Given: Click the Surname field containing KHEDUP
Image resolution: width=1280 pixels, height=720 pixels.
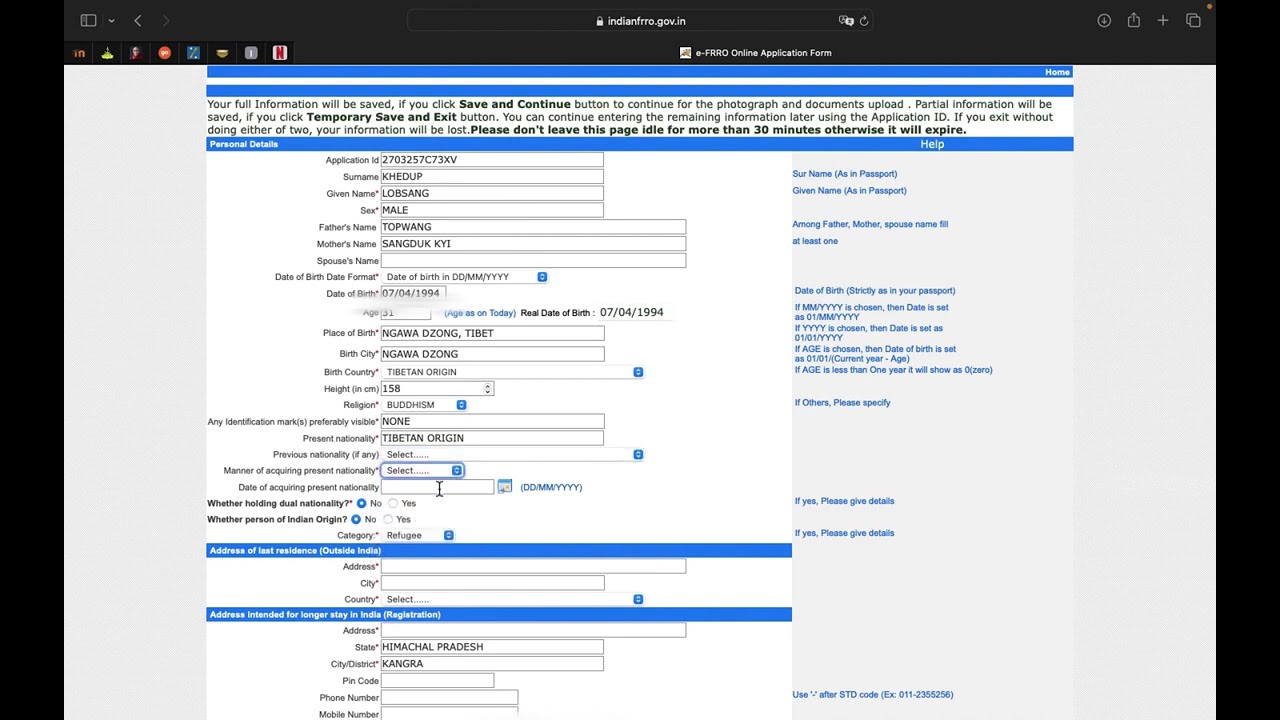Looking at the screenshot, I should (x=492, y=176).
